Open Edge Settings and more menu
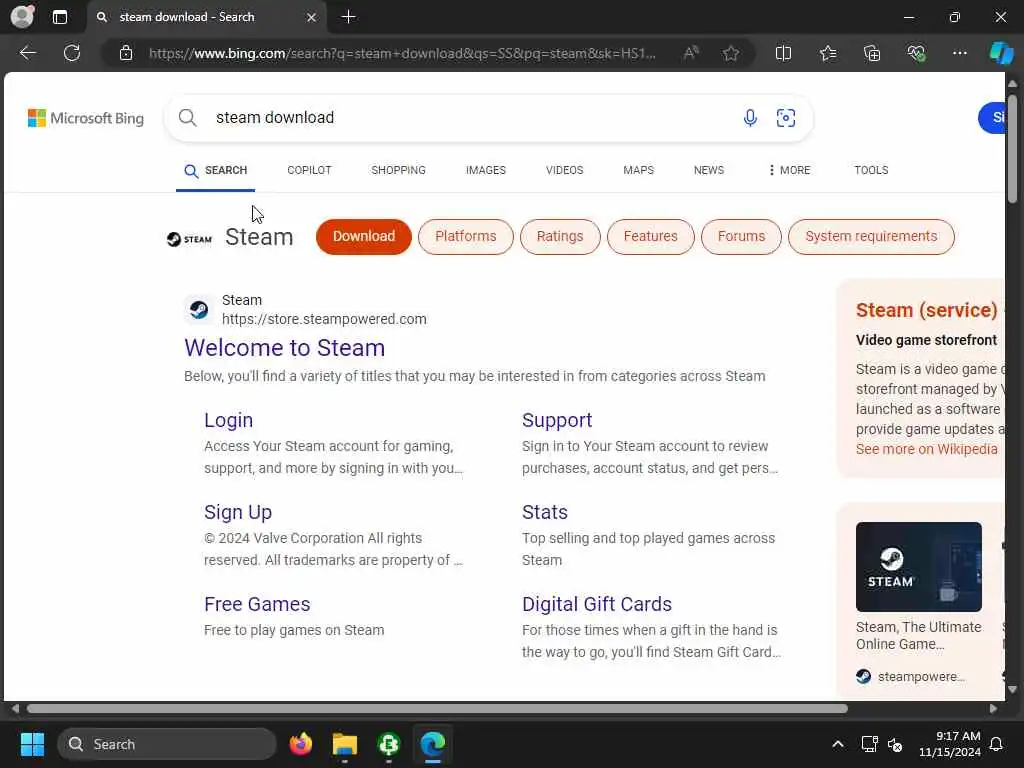Viewport: 1024px width, 768px height. pos(959,53)
